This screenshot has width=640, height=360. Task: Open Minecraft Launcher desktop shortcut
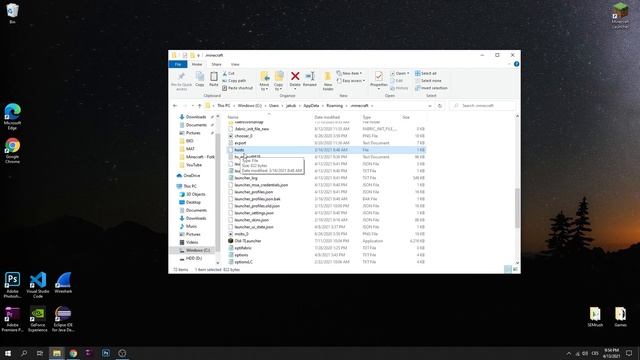pyautogui.click(x=620, y=16)
